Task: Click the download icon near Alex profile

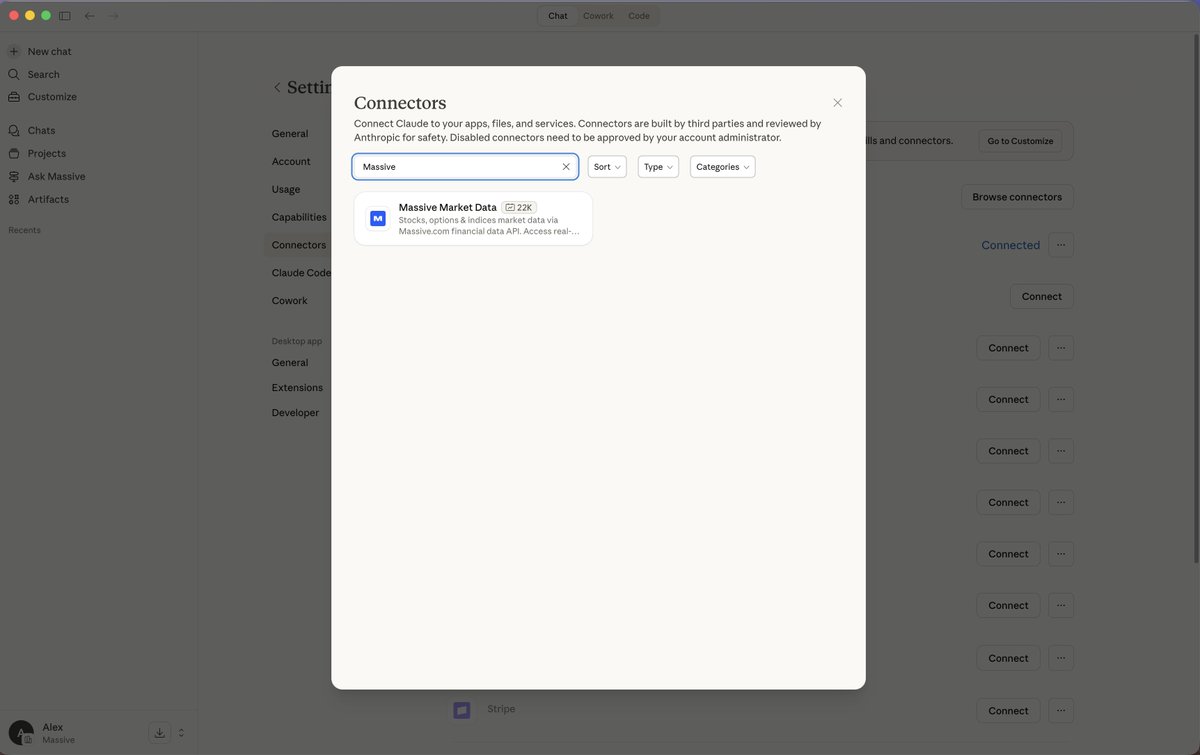Action: (x=160, y=733)
